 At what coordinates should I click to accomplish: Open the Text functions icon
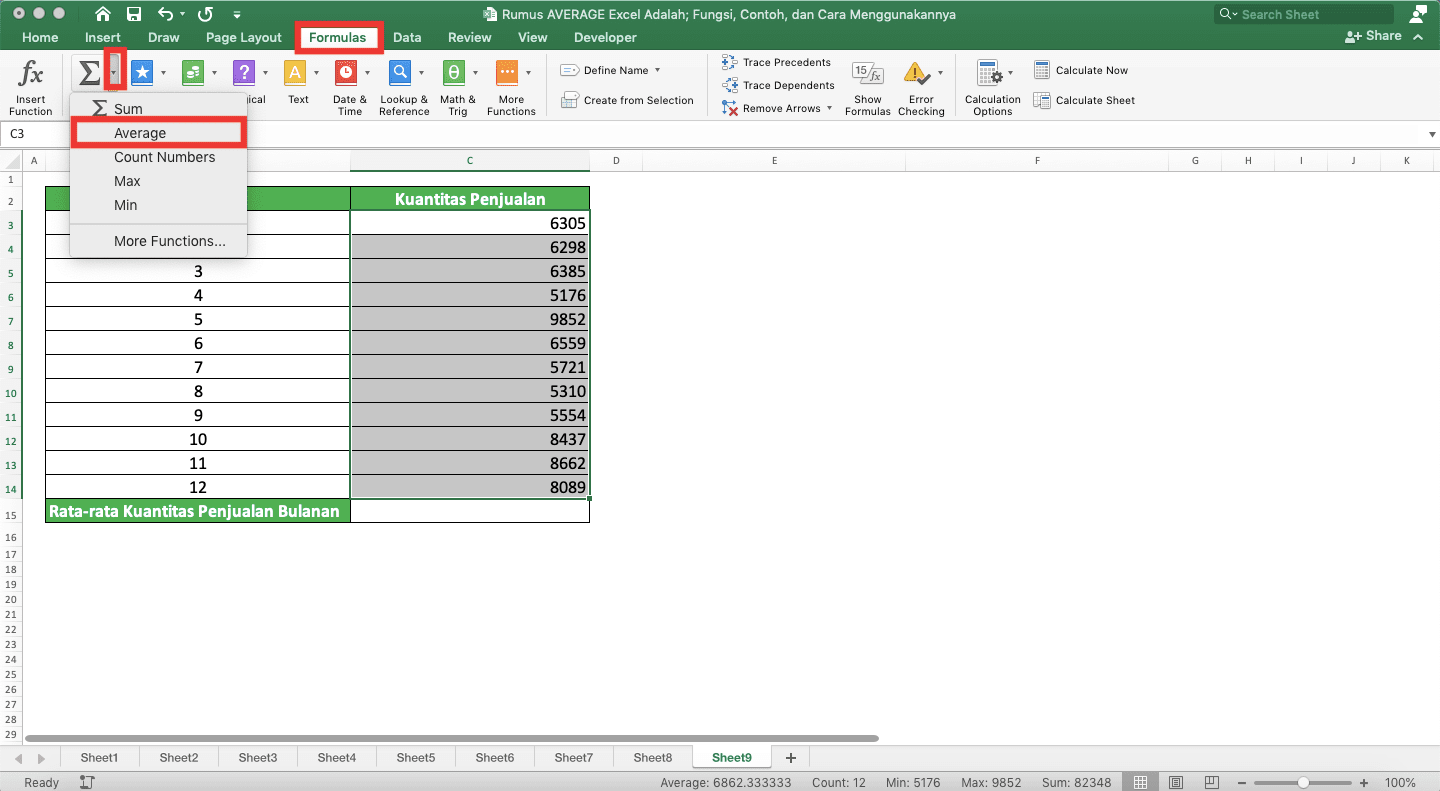(x=295, y=72)
